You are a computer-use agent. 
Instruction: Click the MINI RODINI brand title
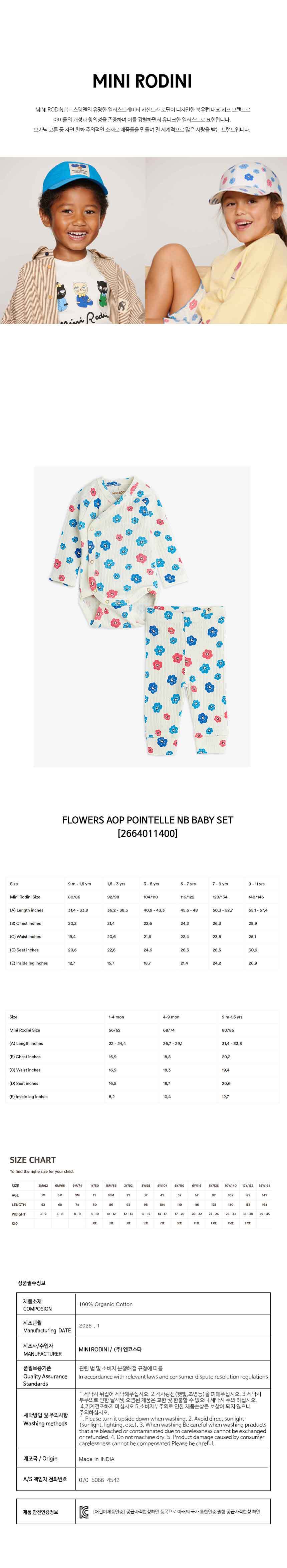[142, 81]
